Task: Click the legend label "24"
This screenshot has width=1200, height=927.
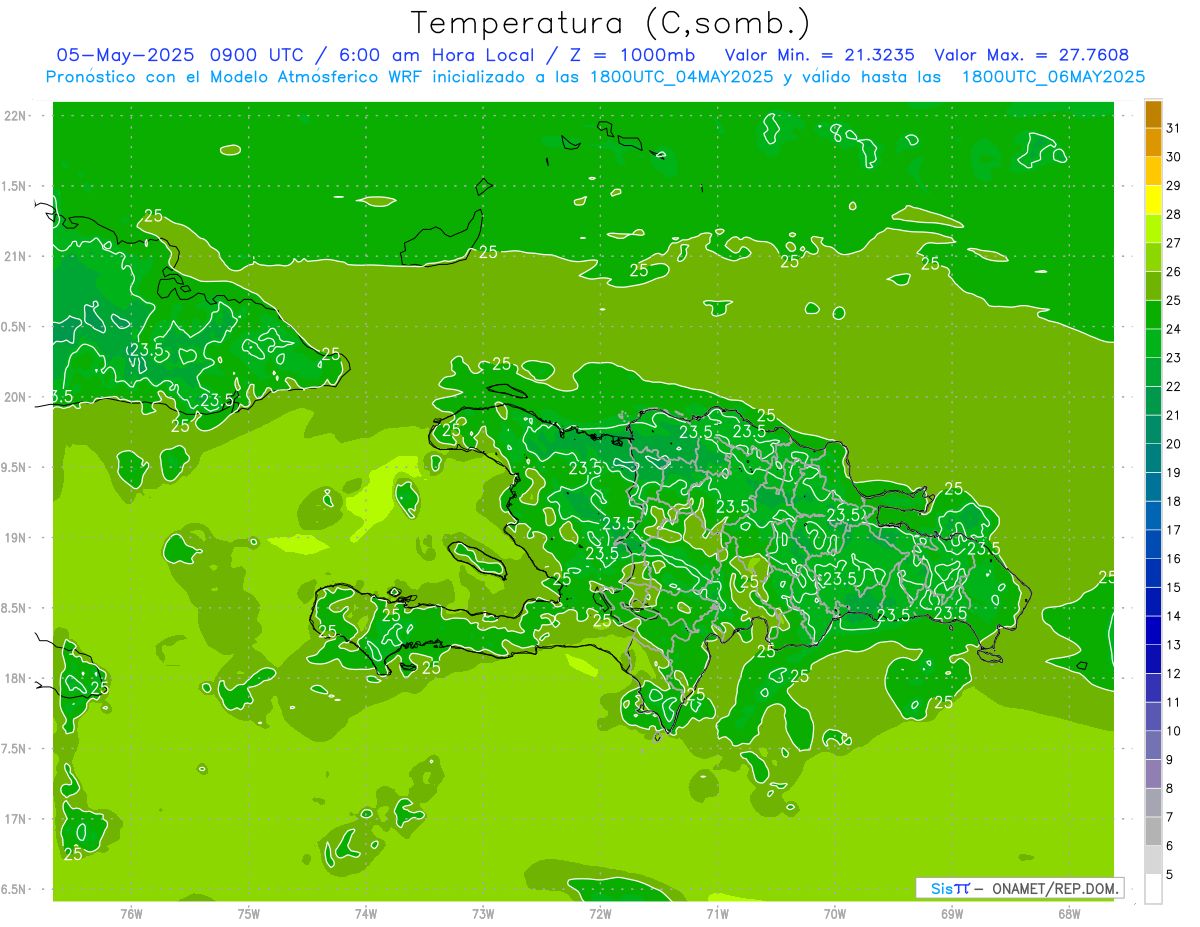Action: click(1173, 329)
